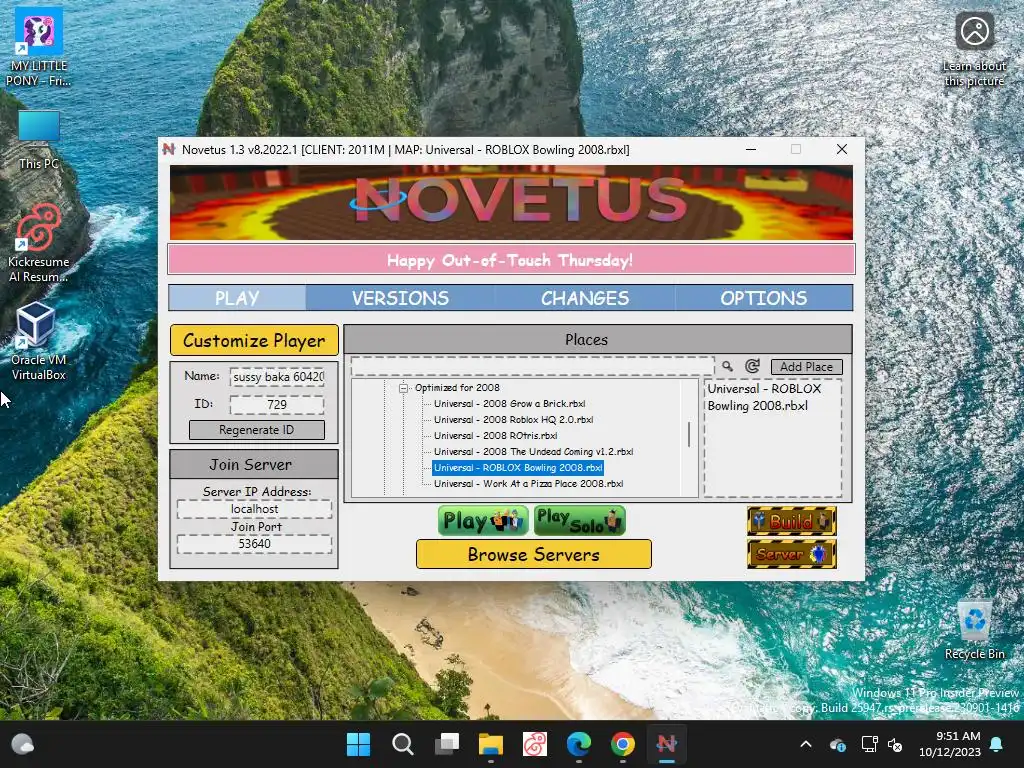This screenshot has height=768, width=1024.
Task: Select Universal - 2008 The Undead Coming v1.2.rbxl
Action: (x=534, y=451)
